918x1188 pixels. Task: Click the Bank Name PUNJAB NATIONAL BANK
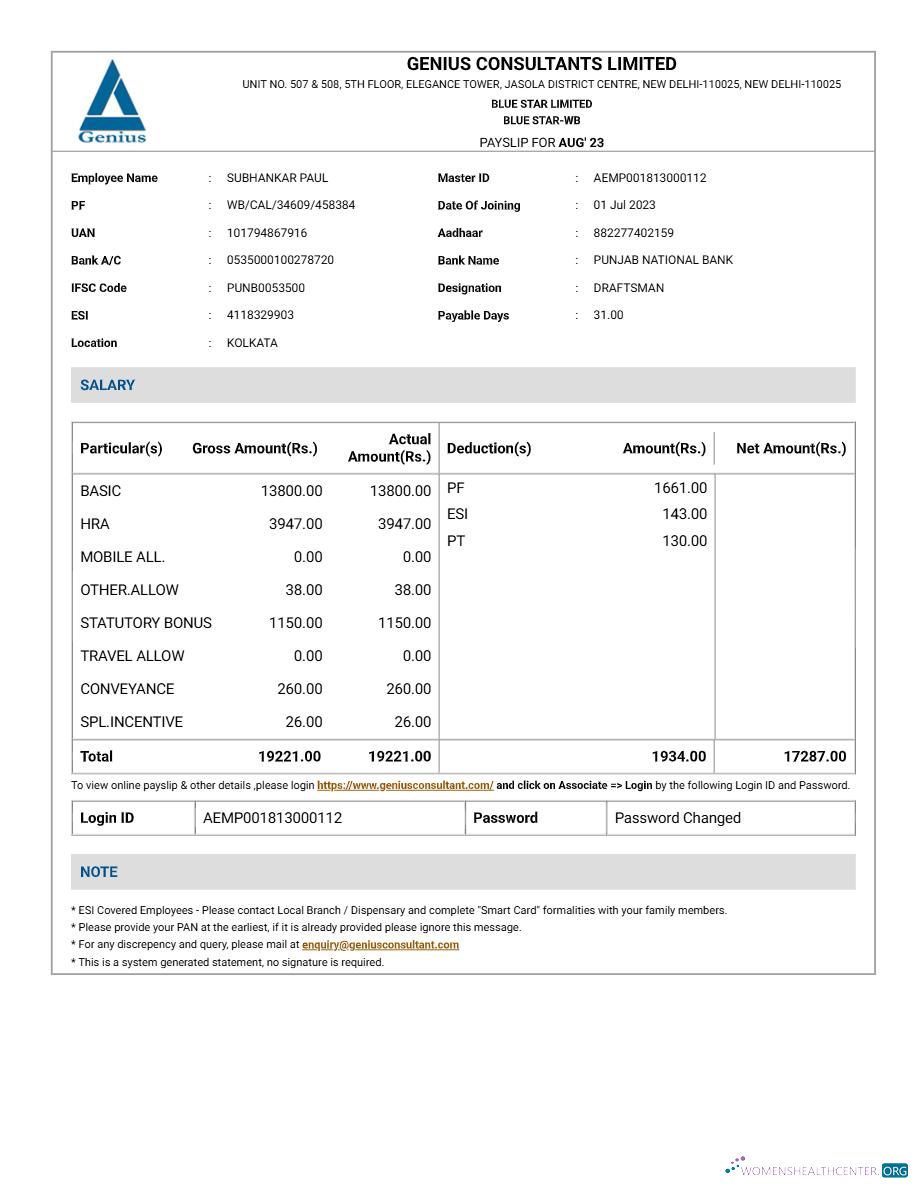point(664,260)
